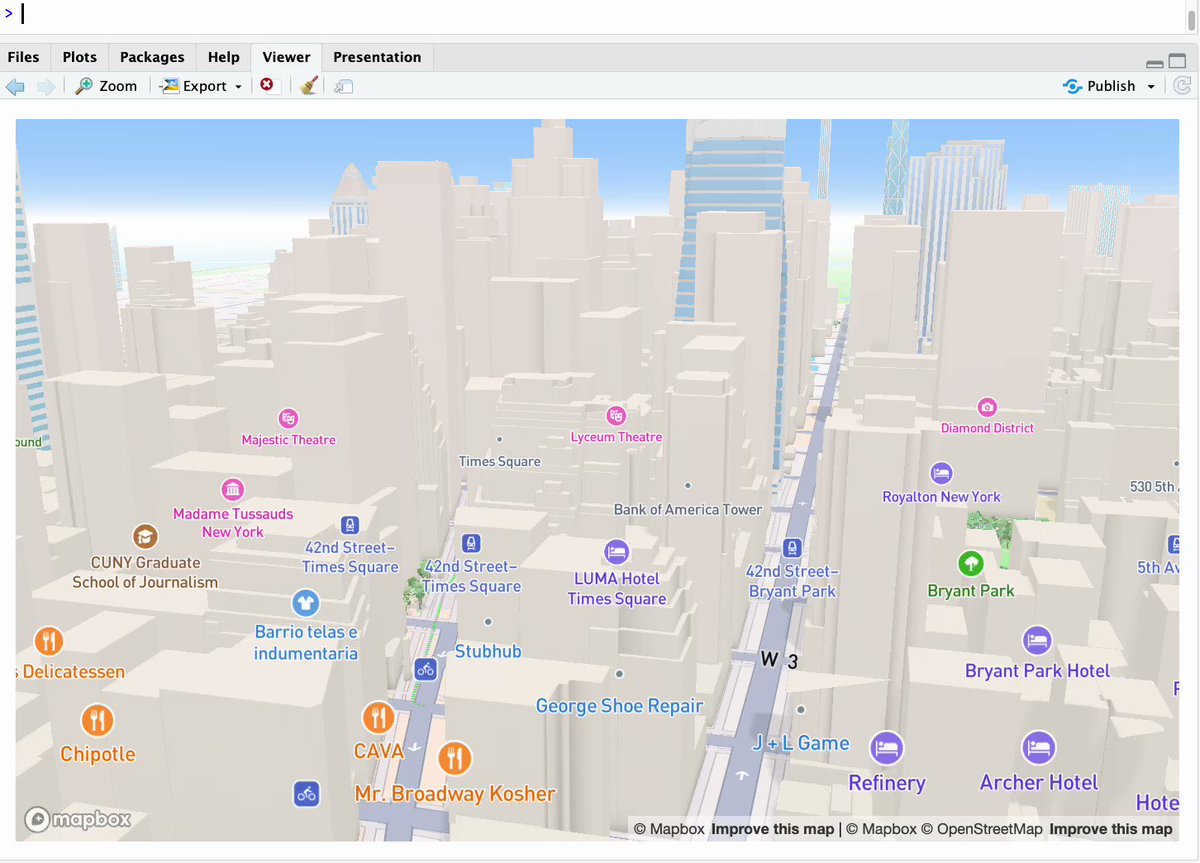Open the Packages tab
The height and width of the screenshot is (863, 1200).
click(x=152, y=57)
